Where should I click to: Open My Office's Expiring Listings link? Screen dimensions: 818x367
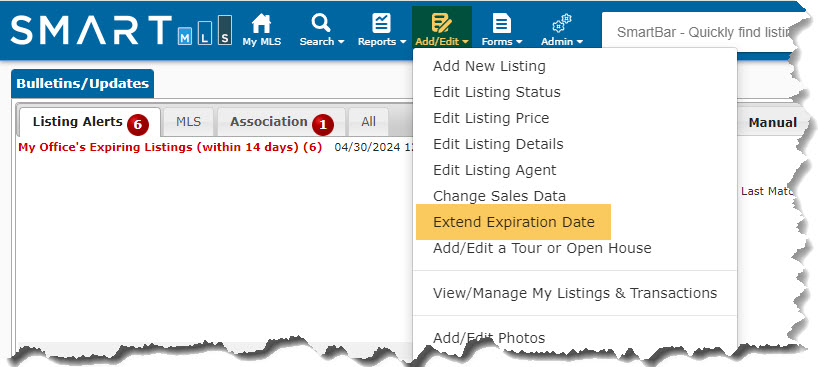(x=170, y=147)
